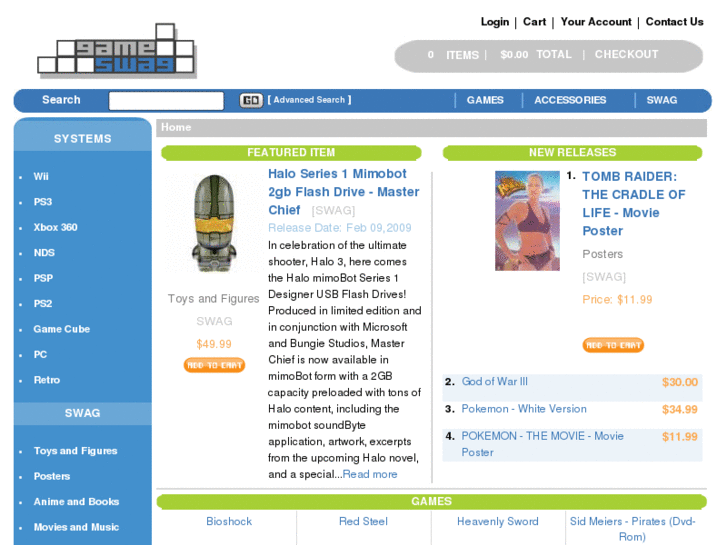Open Heavenly Sword game link
Viewport: 727px width, 545px height.
click(x=497, y=521)
